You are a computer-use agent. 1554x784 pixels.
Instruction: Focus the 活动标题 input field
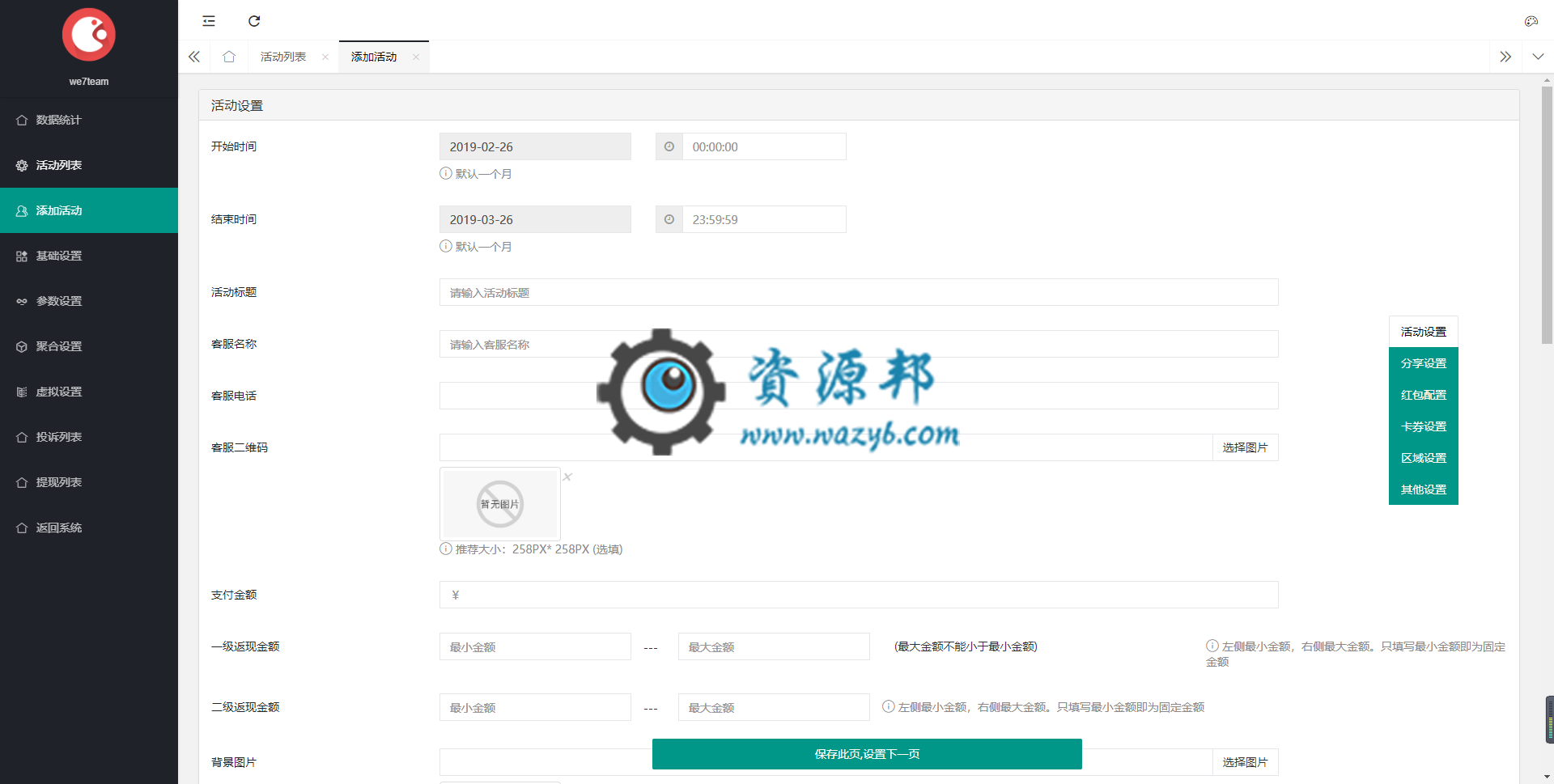(859, 292)
